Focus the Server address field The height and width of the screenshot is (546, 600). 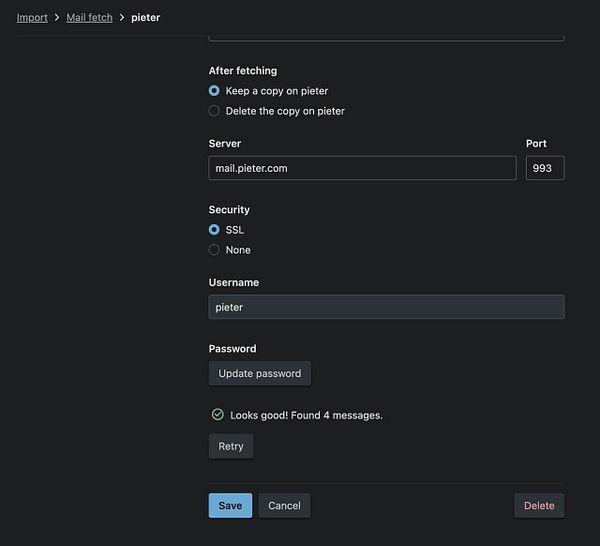coord(362,168)
